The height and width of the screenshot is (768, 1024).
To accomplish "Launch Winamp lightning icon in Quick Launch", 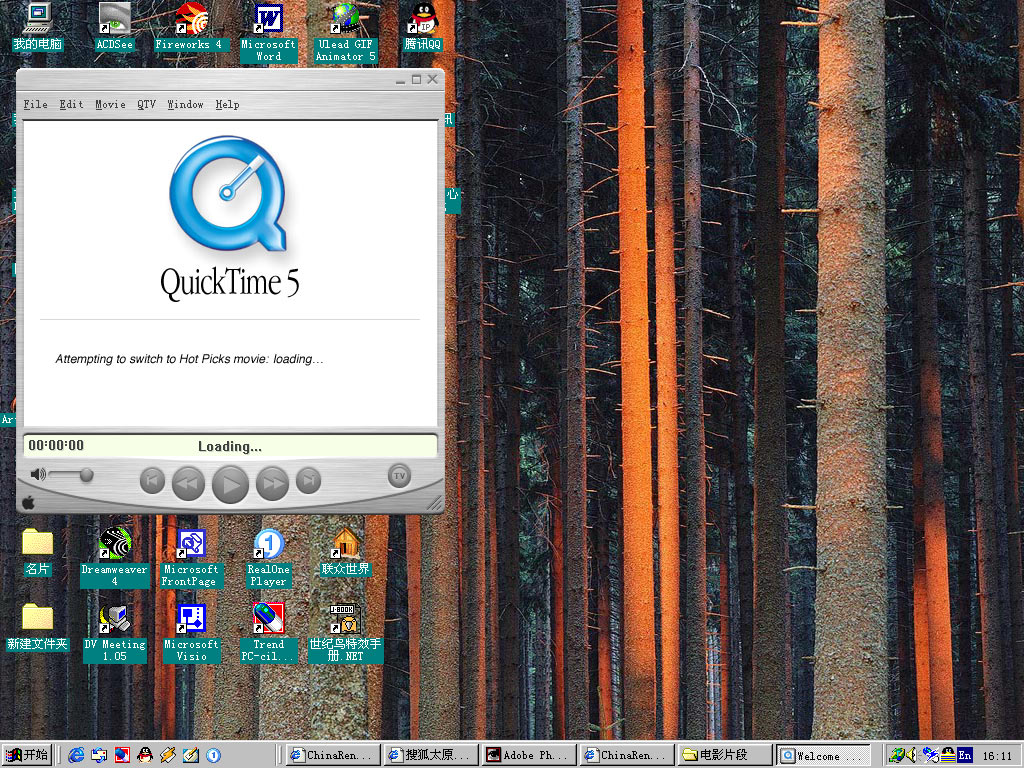I will (168, 756).
